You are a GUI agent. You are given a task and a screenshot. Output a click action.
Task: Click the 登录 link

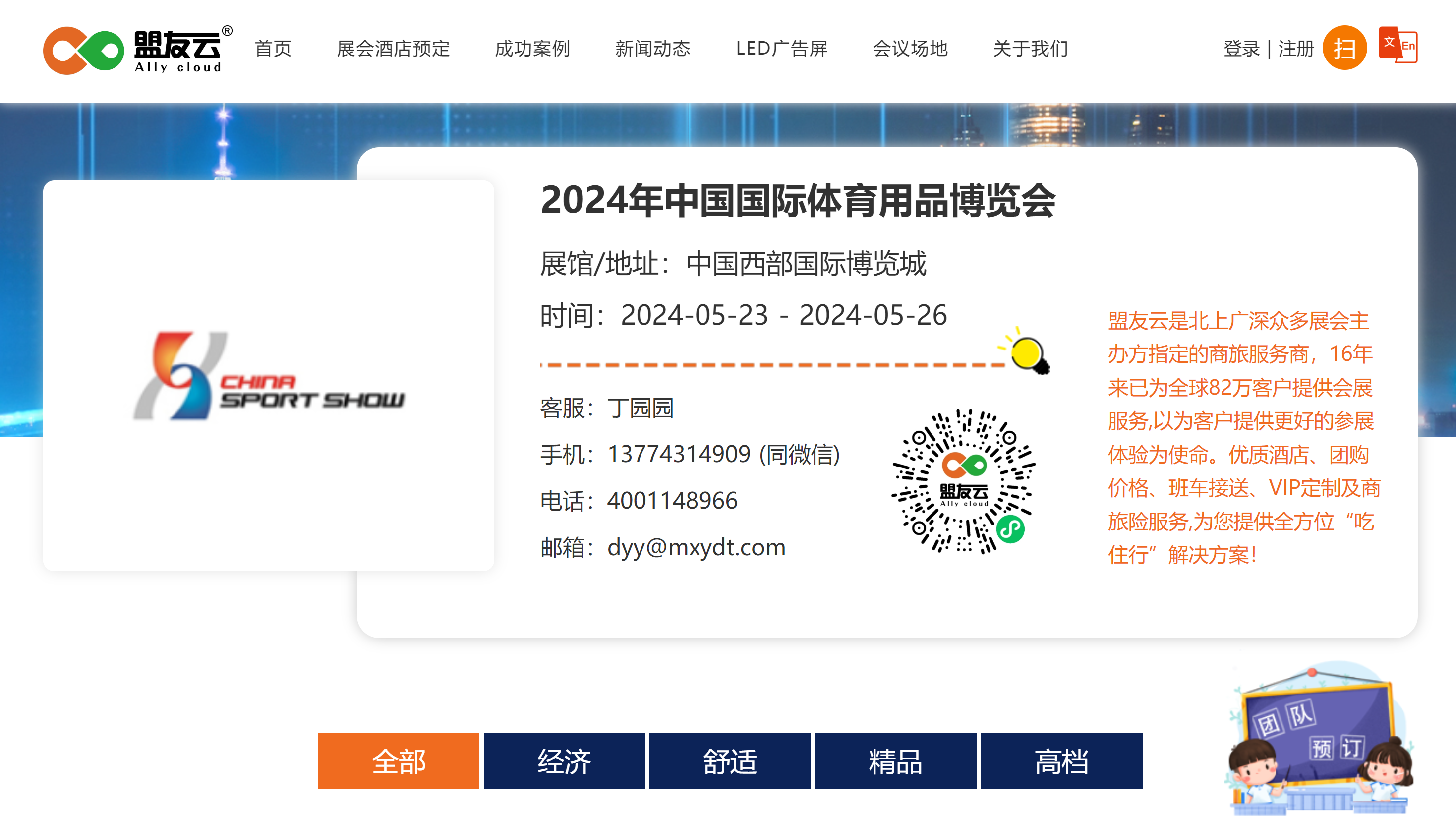[1242, 49]
